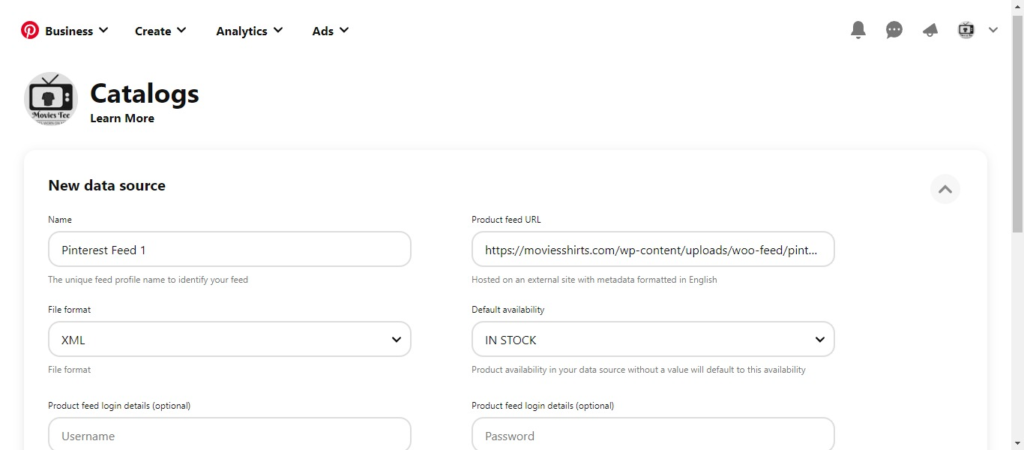Click the Password input field

click(x=653, y=435)
